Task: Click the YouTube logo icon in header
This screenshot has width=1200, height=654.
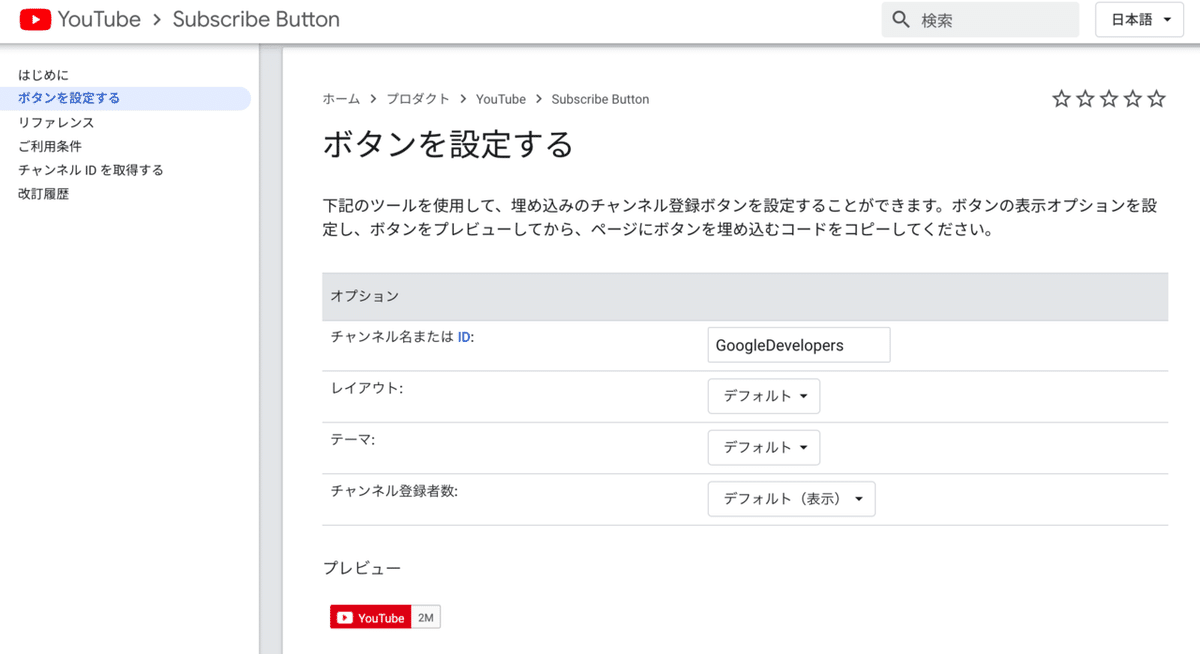Action: point(35,19)
